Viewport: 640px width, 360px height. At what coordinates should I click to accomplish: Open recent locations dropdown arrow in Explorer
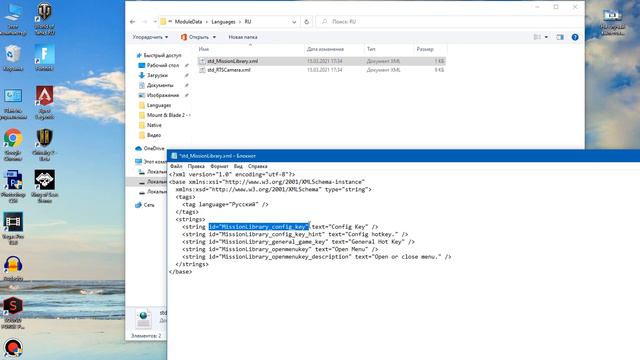155,22
